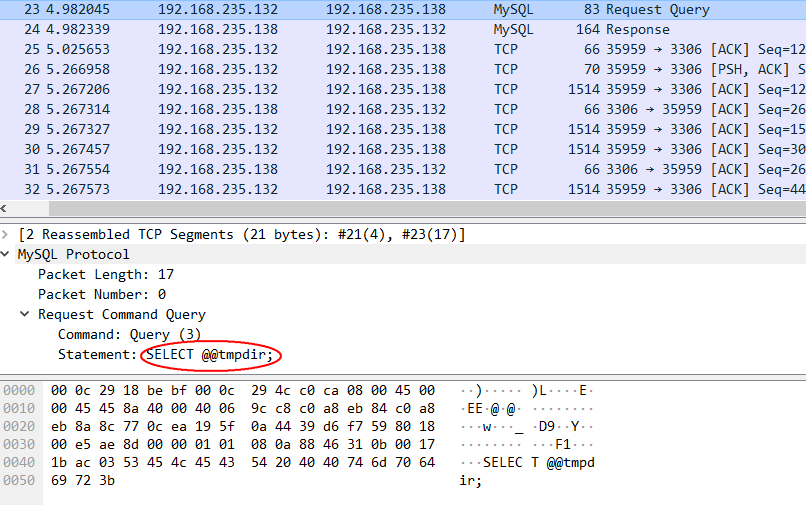Image resolution: width=806 pixels, height=505 pixels.
Task: Select packet number 25 TCP ACK row
Action: pyautogui.click(x=400, y=49)
